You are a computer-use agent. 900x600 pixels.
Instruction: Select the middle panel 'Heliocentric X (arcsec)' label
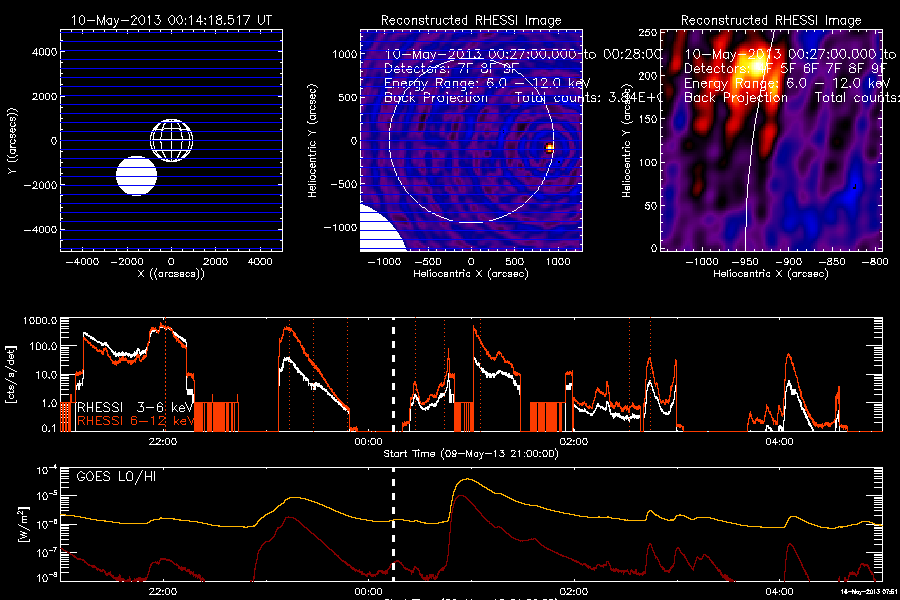(x=471, y=274)
